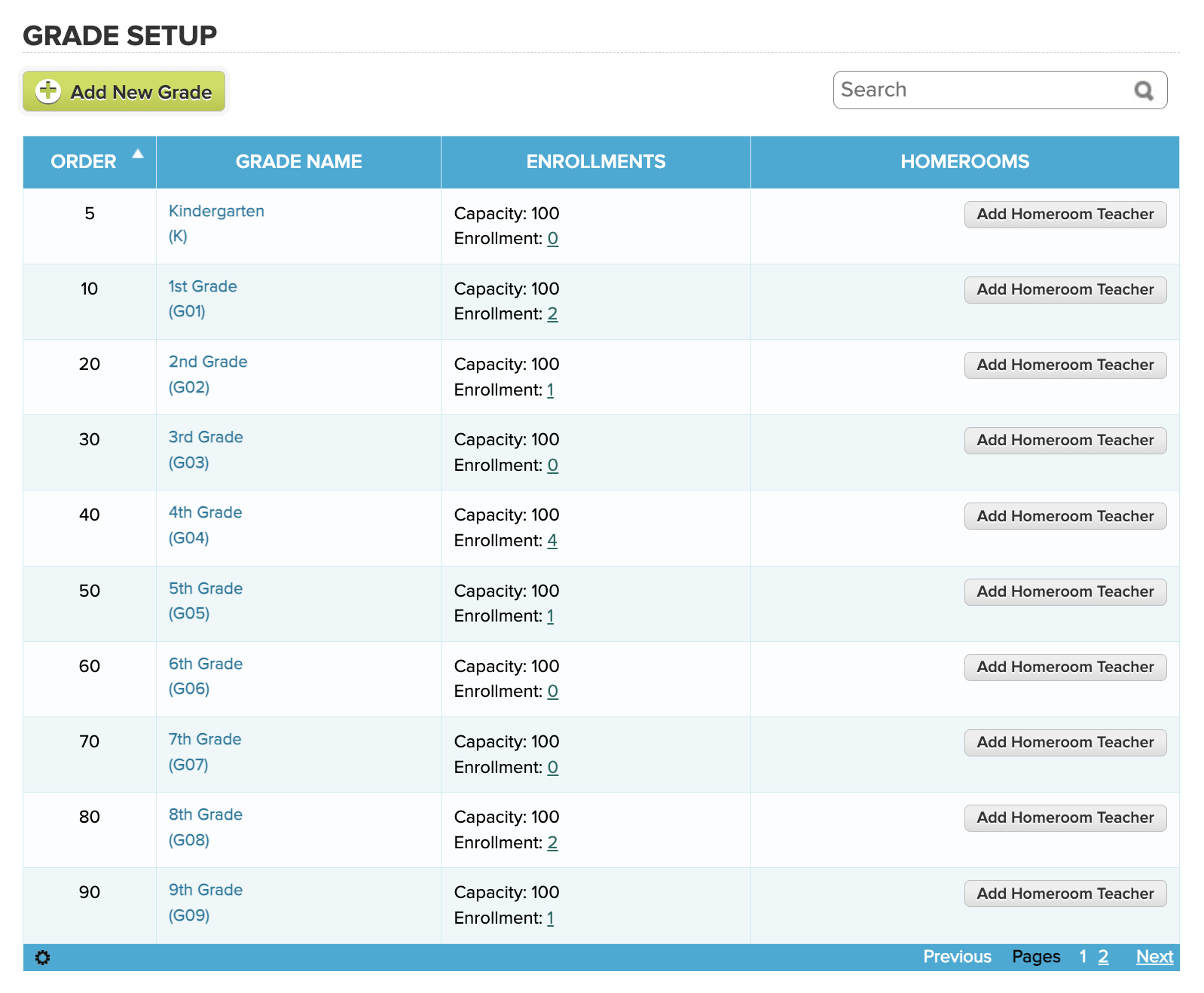The image size is (1204, 993).
Task: Click 7th Grade enrollment count 0
Action: [x=553, y=767]
